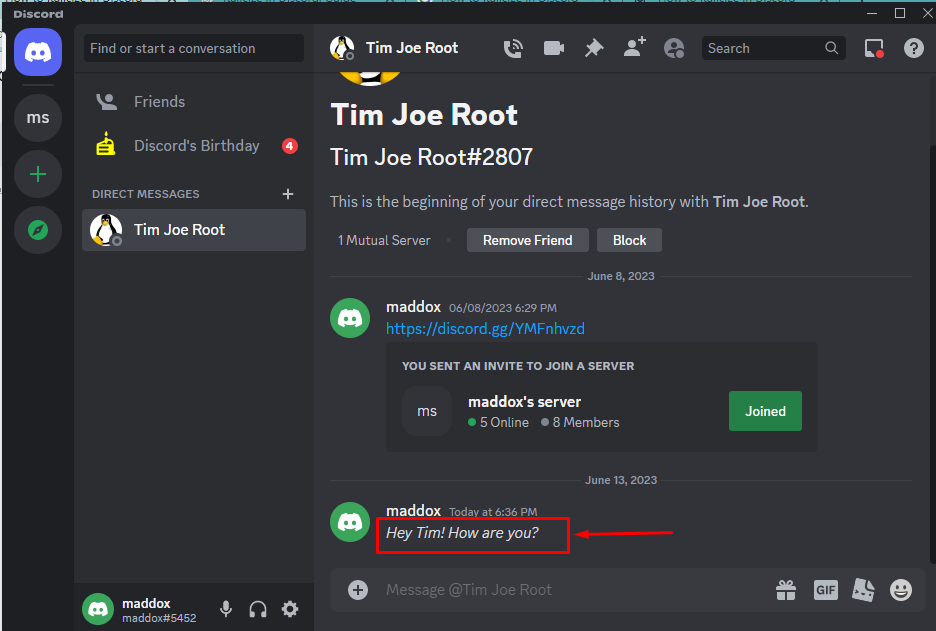Click maddox username on June 13 message
Viewport: 936px width, 631px height.
point(413,510)
